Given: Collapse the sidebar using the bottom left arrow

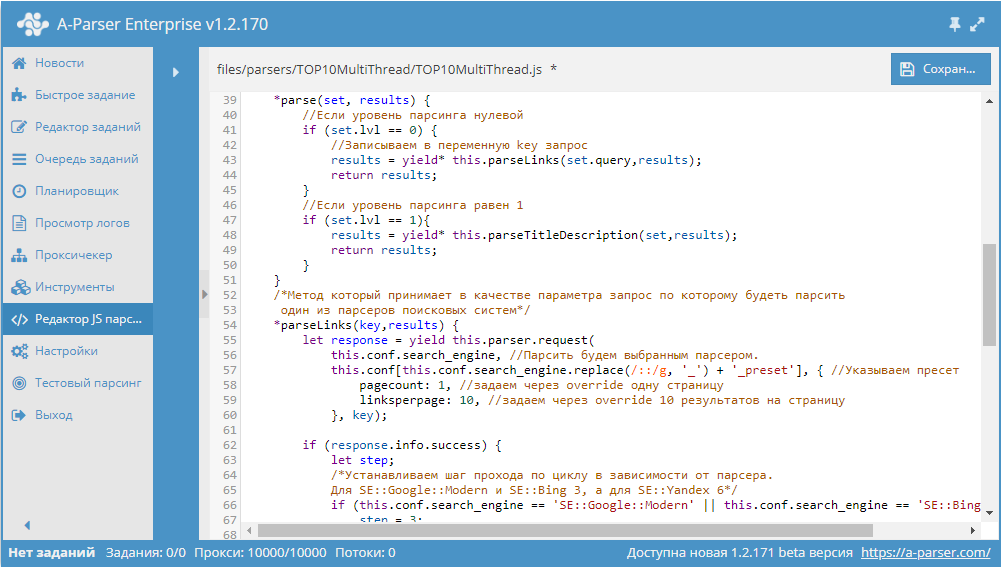Looking at the screenshot, I should 27,525.
